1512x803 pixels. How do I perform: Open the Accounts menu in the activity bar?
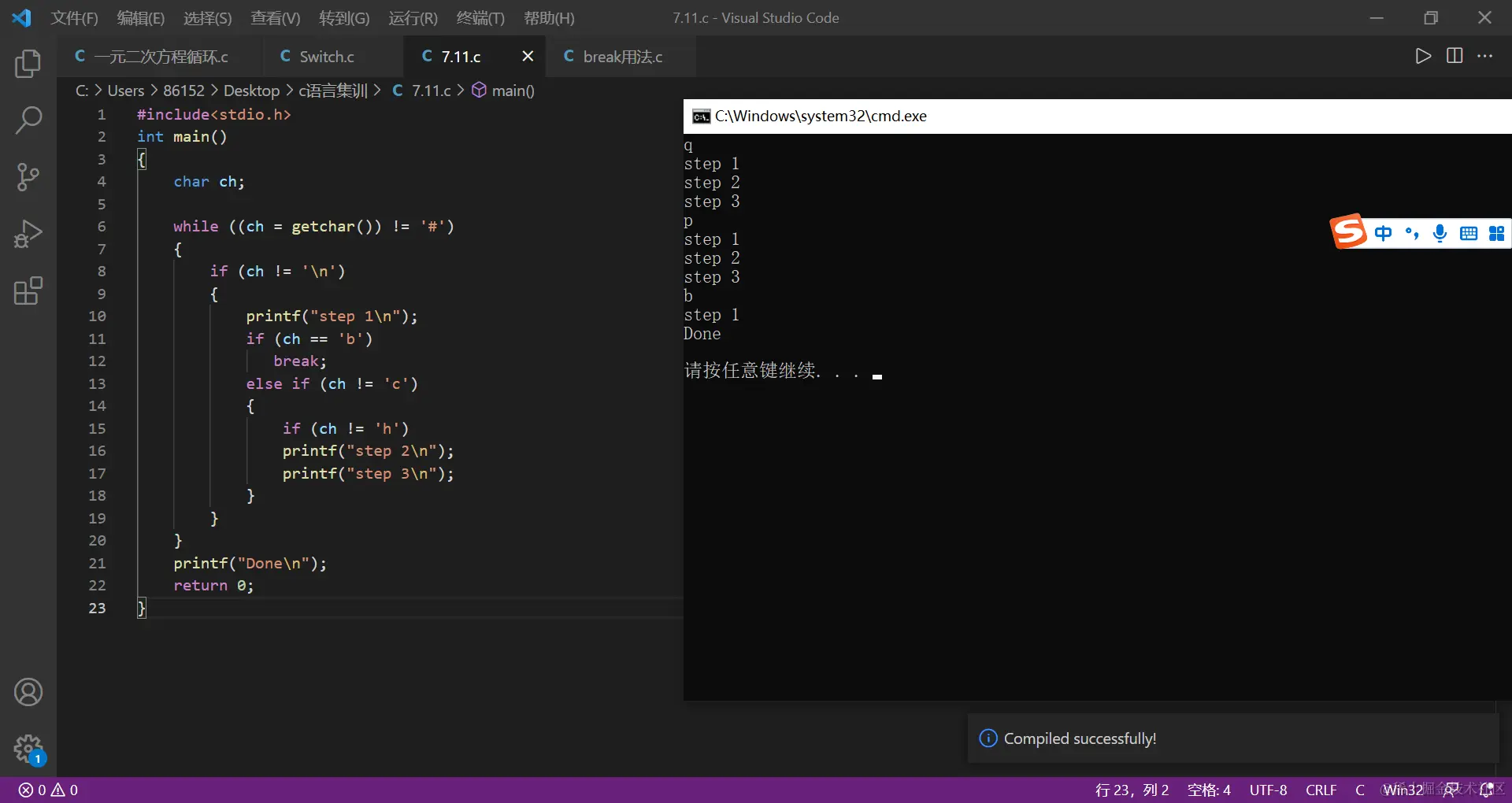click(28, 692)
